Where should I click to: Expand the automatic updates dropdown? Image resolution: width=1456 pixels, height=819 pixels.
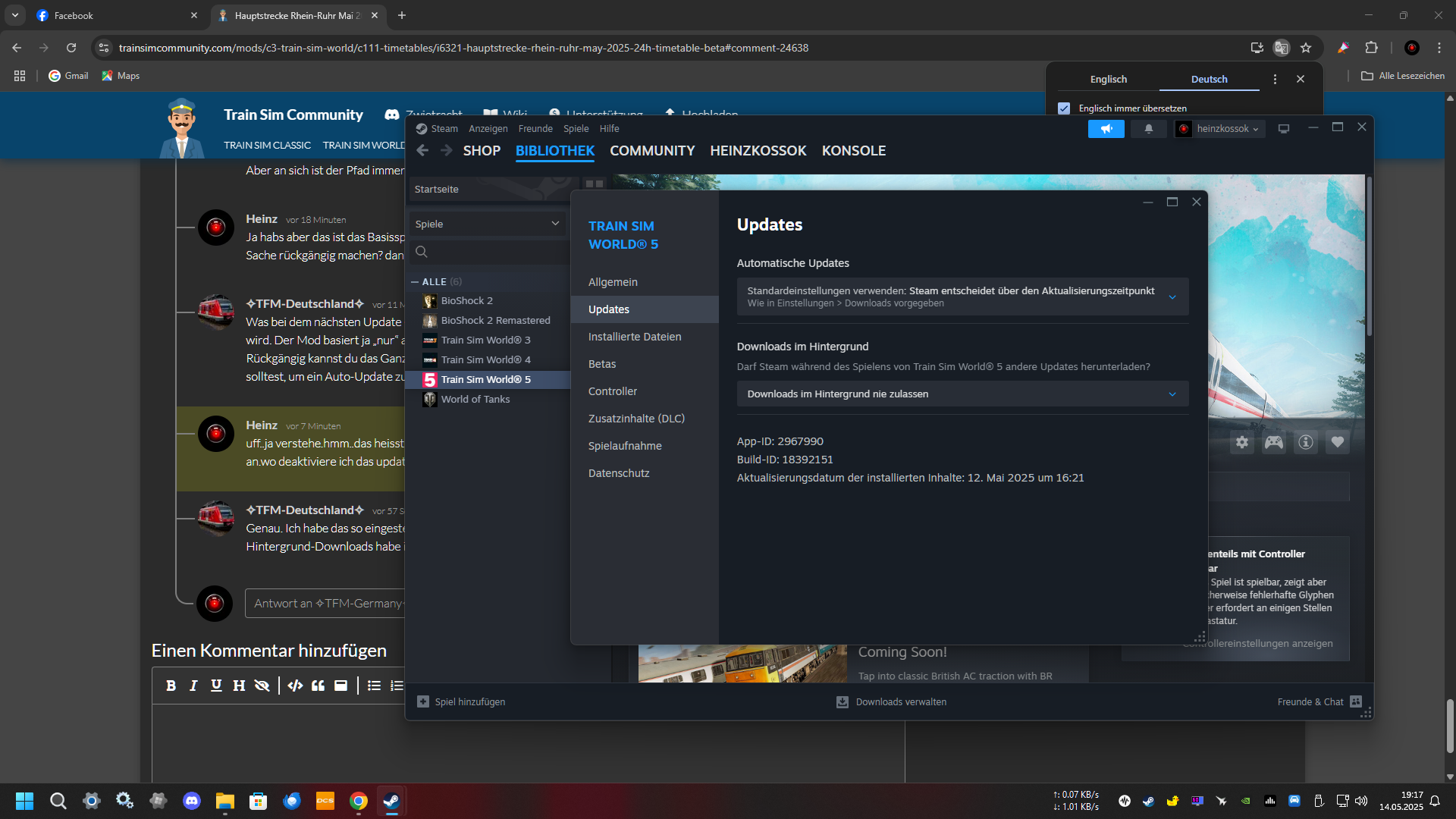[962, 297]
